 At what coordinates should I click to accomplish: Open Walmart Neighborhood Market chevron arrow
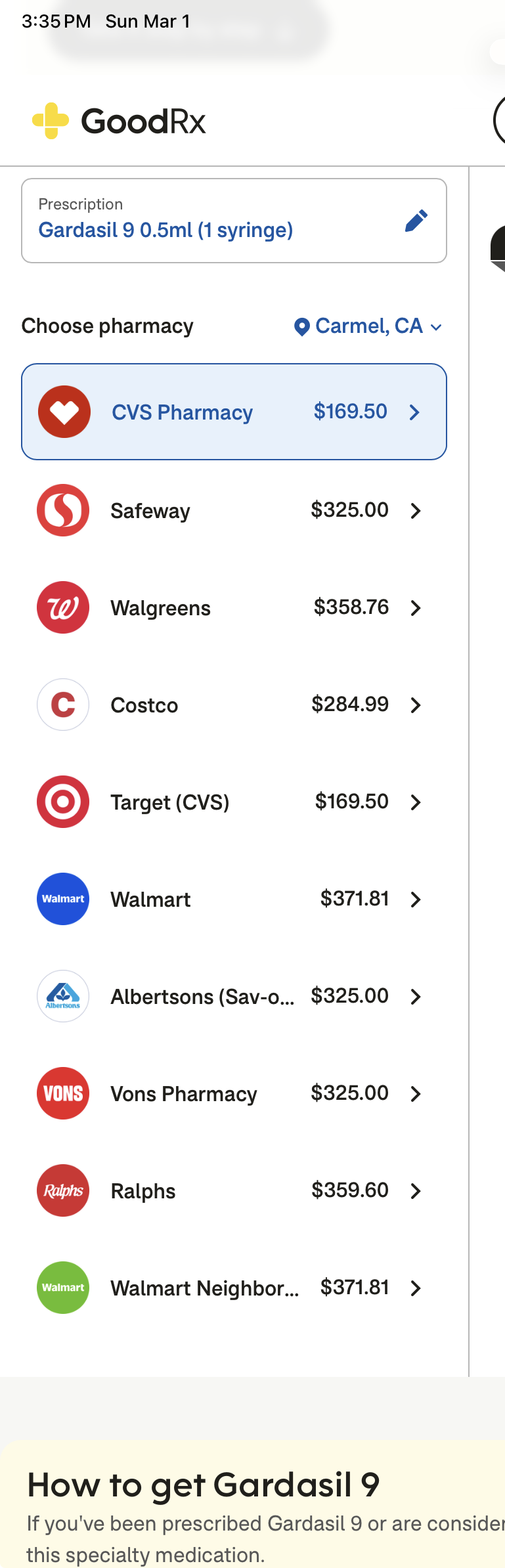point(416,1288)
